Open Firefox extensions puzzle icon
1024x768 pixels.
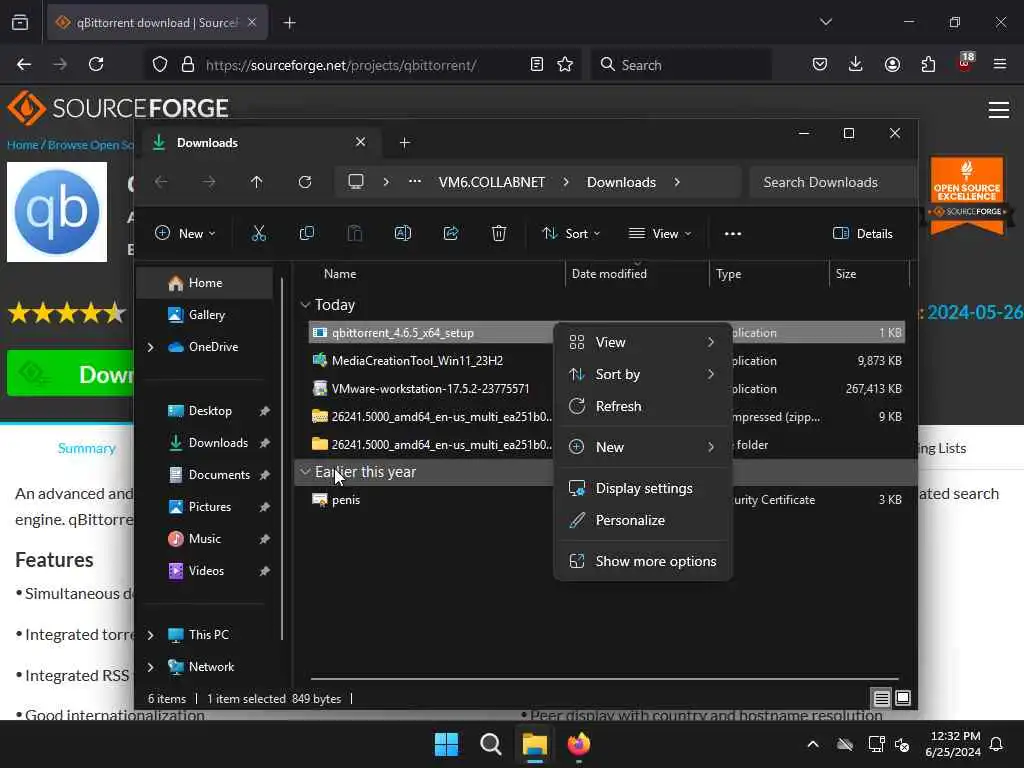pos(928,64)
